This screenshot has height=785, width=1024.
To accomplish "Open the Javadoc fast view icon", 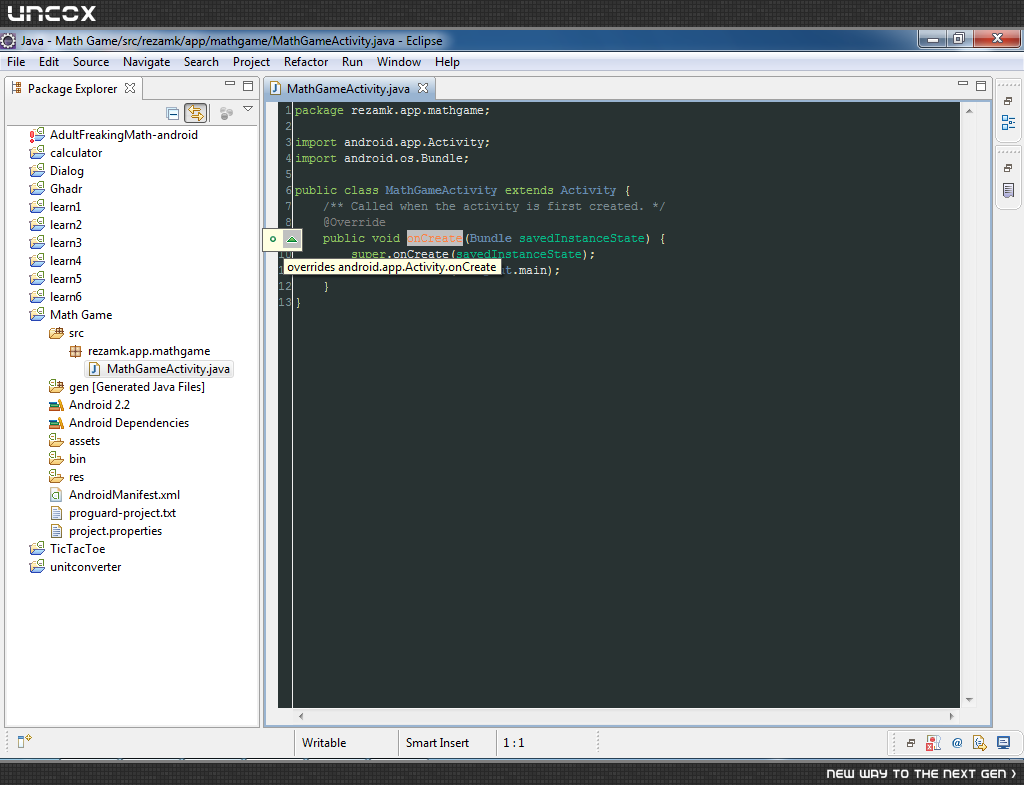I will pyautogui.click(x=957, y=743).
